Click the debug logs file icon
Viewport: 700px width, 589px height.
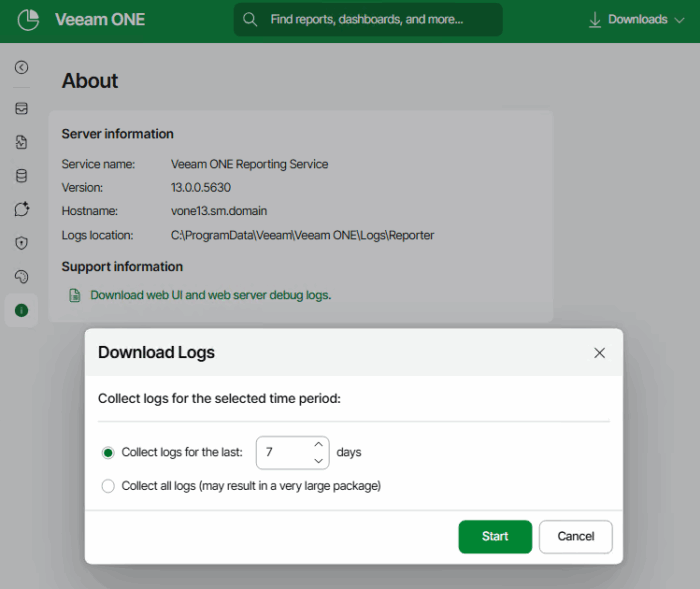75,295
